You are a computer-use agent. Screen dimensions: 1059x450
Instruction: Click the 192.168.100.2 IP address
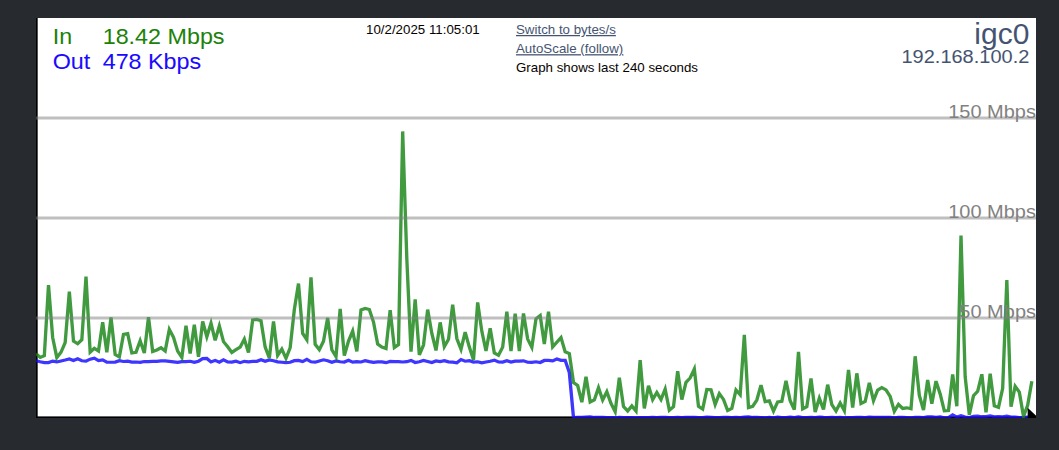965,57
